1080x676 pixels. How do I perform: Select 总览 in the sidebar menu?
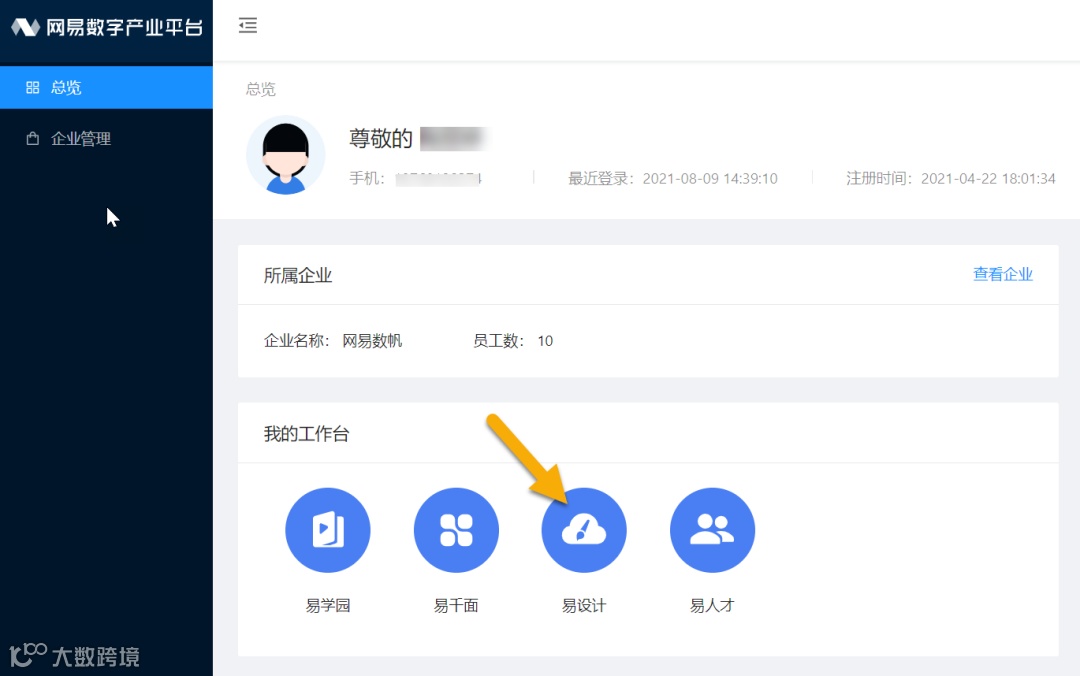[x=106, y=88]
